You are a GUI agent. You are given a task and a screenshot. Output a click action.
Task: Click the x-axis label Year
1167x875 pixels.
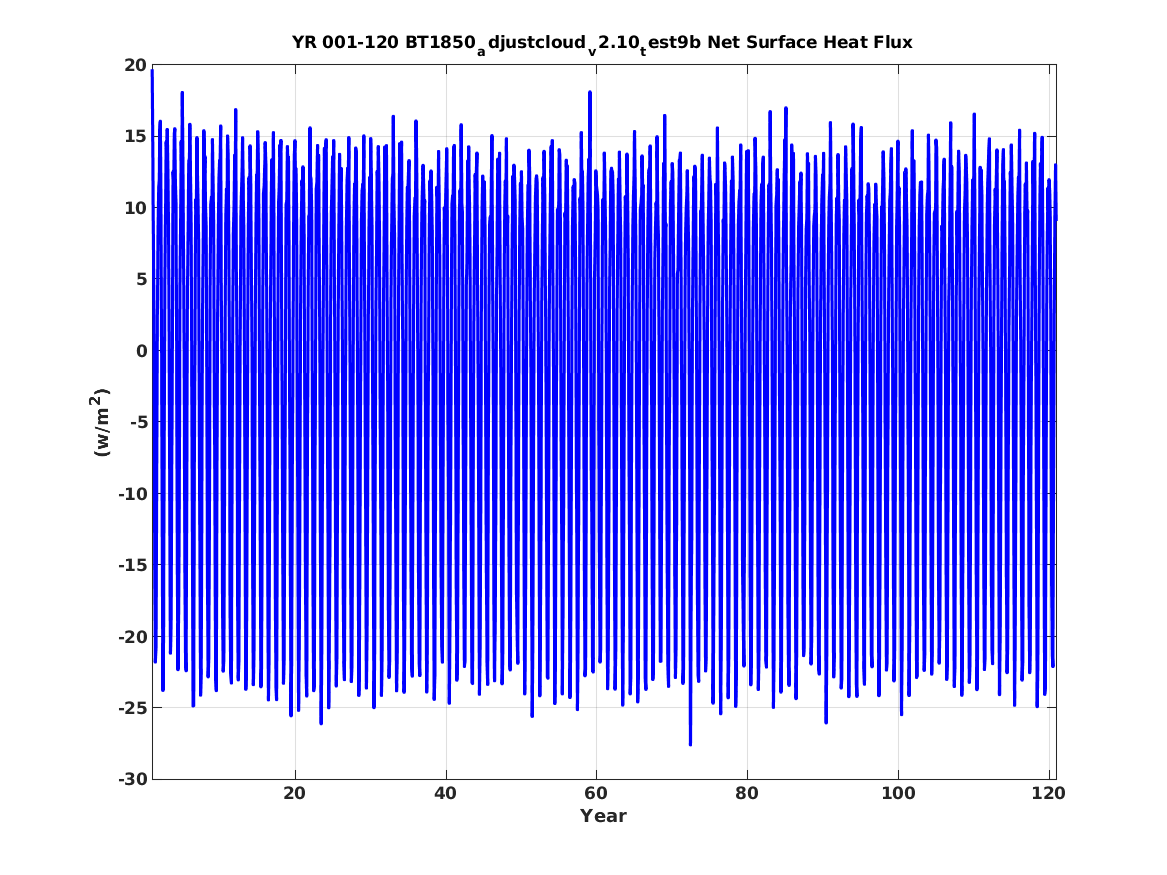pyautogui.click(x=603, y=816)
